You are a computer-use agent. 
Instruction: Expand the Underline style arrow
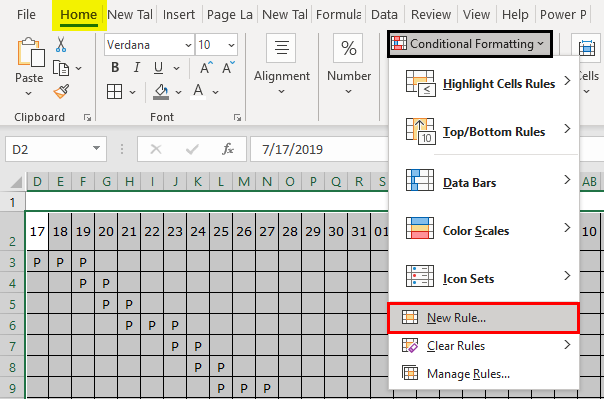point(176,69)
